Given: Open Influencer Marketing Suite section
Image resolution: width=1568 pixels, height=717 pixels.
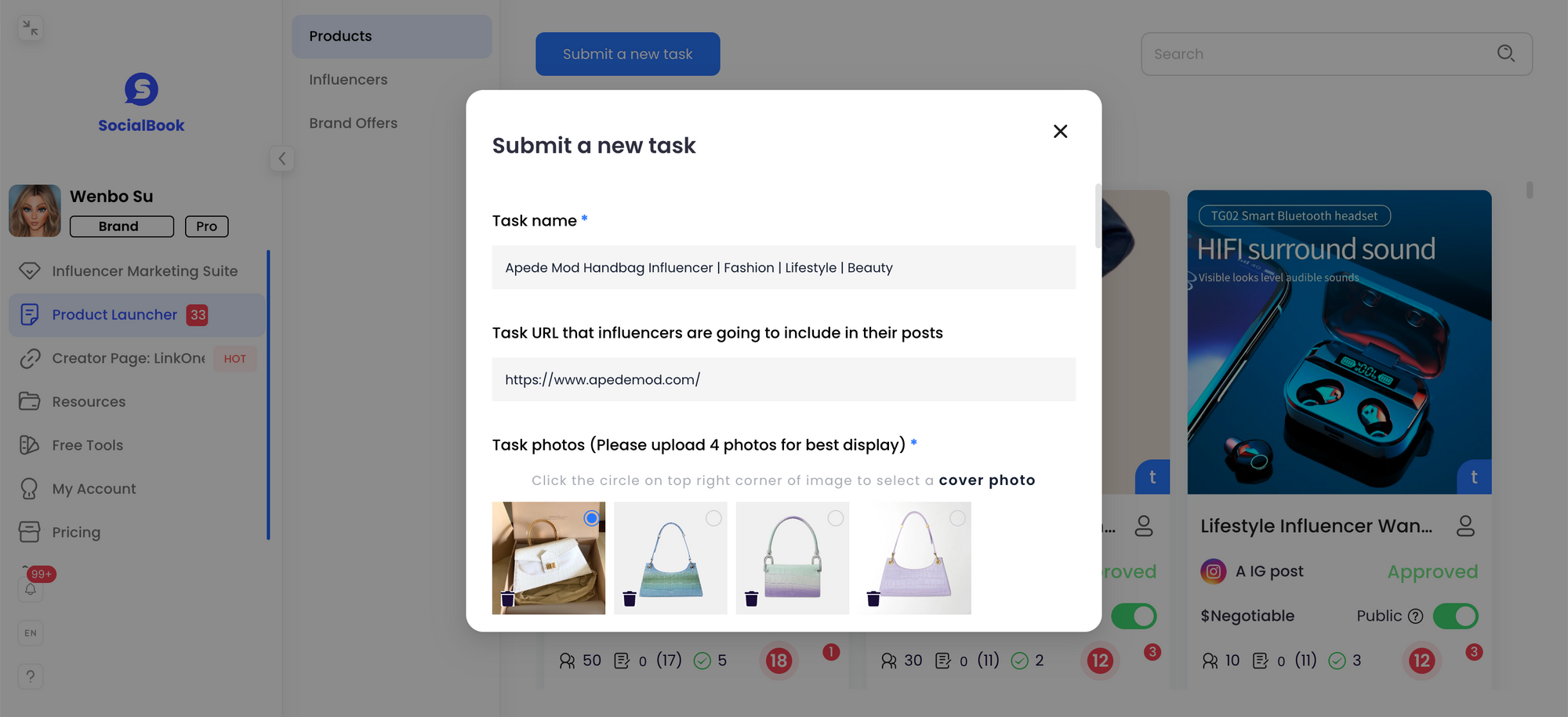Looking at the screenshot, I should [137, 271].
